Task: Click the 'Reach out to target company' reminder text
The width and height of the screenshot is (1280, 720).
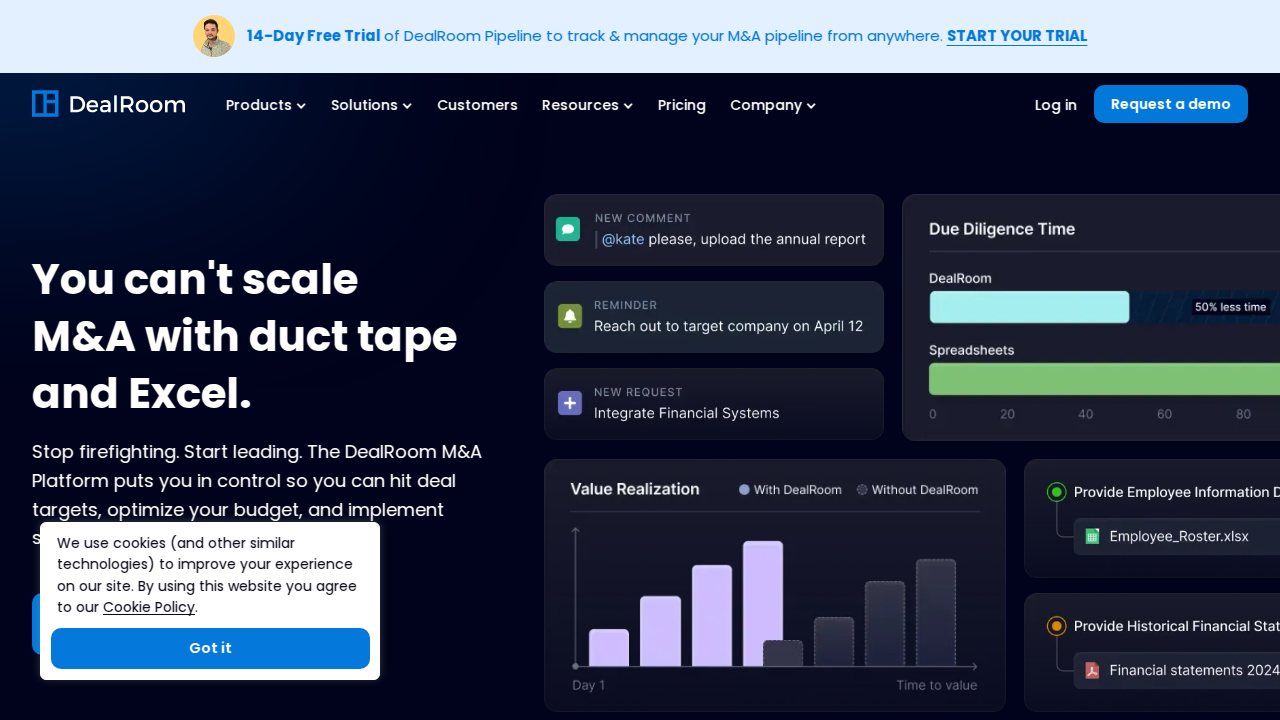Action: click(728, 326)
